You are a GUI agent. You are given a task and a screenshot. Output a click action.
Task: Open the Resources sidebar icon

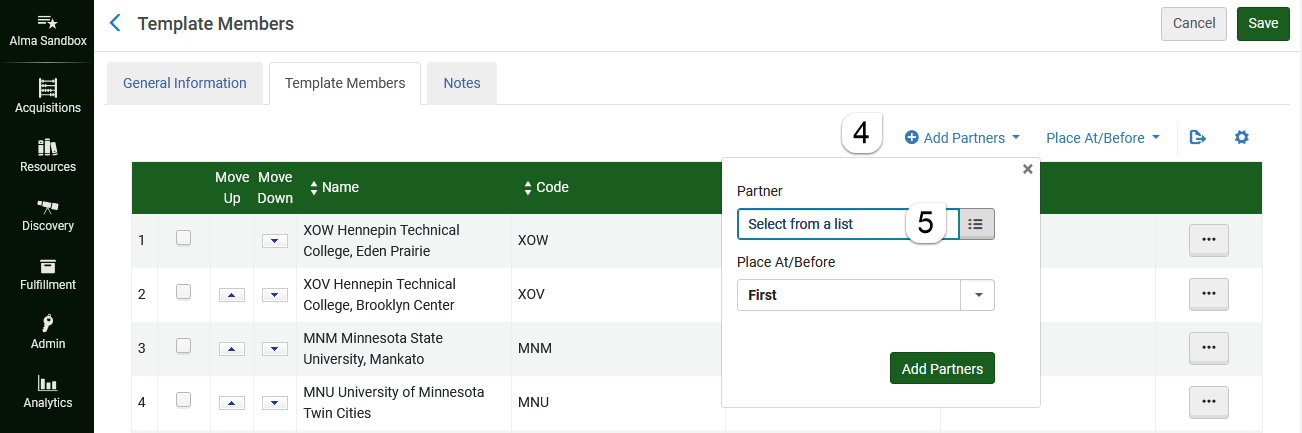(47, 147)
